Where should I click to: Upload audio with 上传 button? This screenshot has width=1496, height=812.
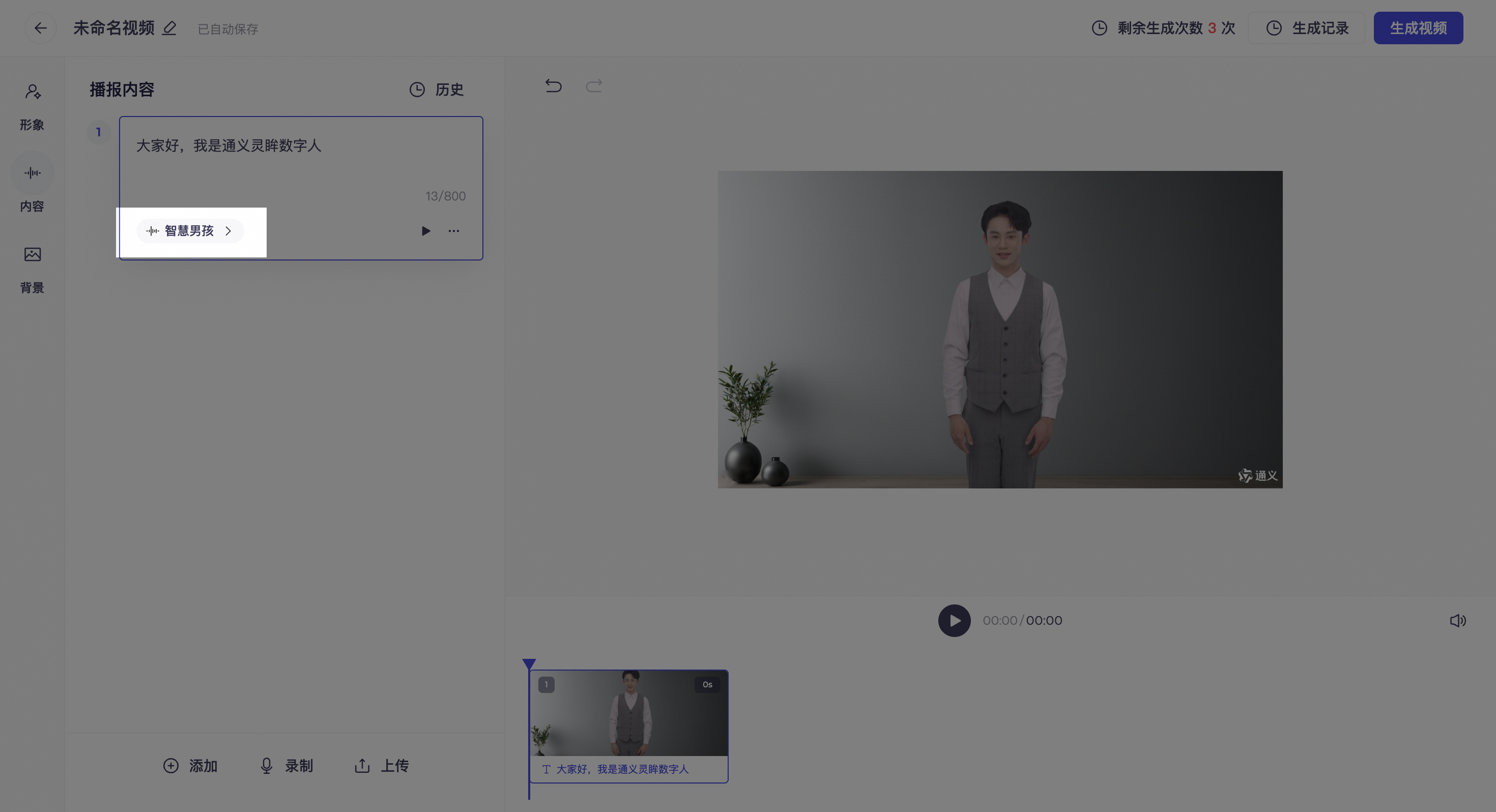[x=382, y=766]
